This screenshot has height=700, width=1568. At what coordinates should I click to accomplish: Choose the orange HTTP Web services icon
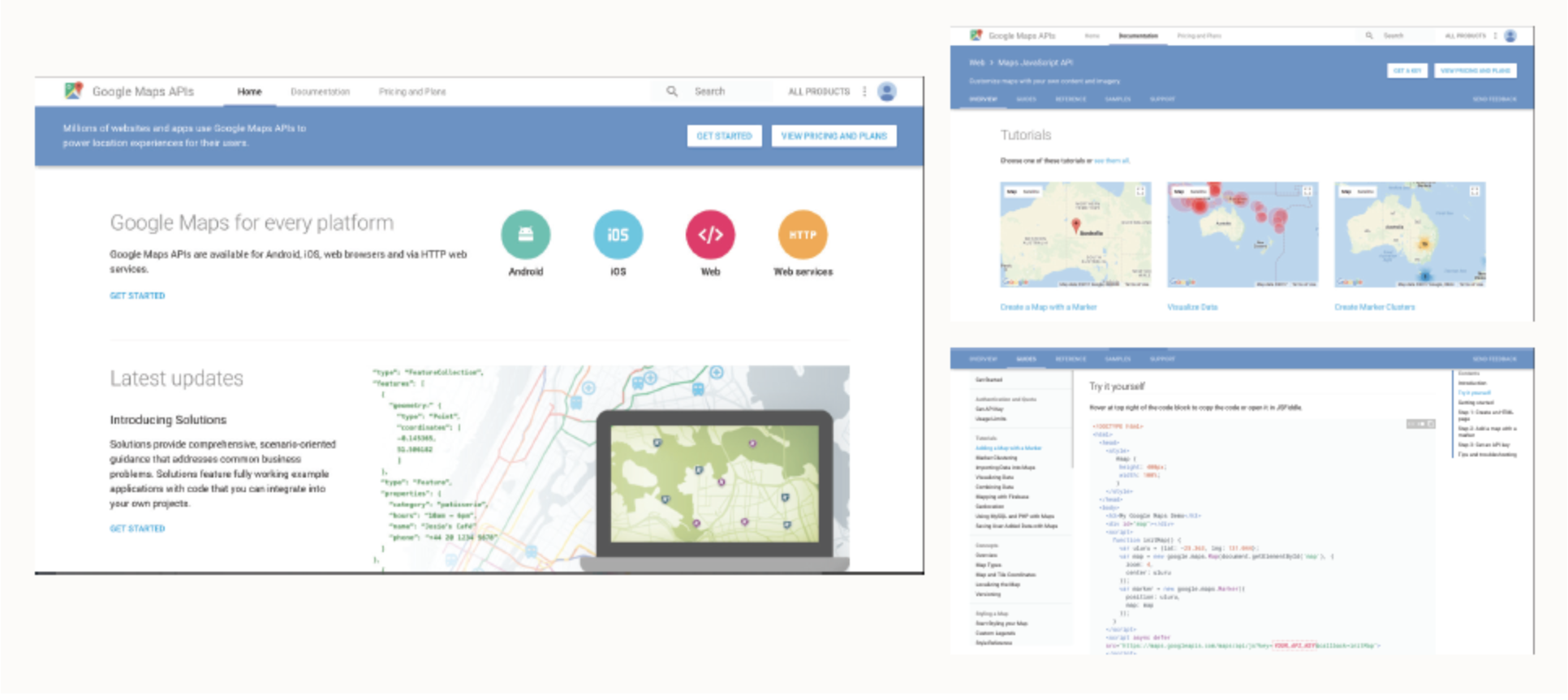click(x=802, y=235)
